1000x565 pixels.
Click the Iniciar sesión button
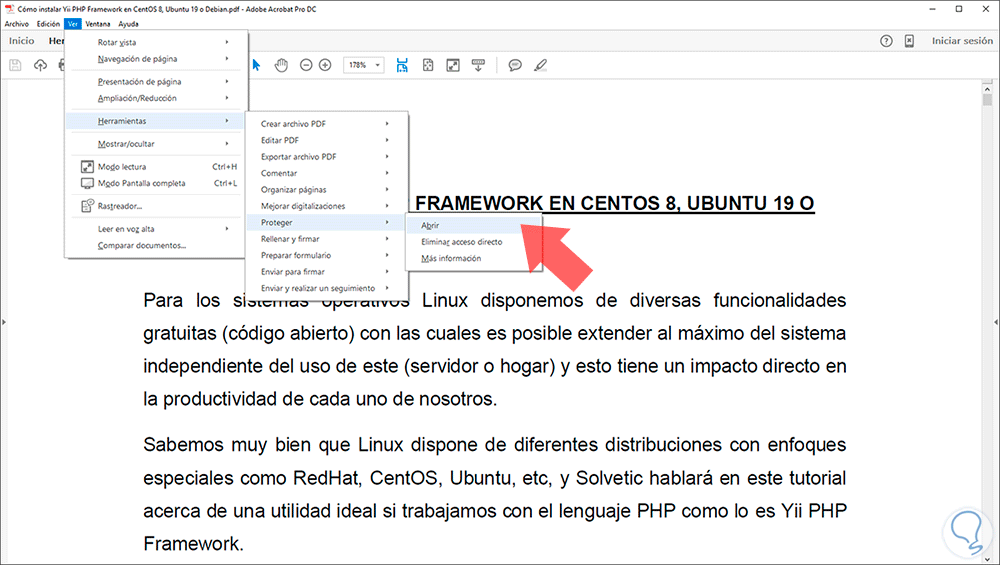coord(962,41)
